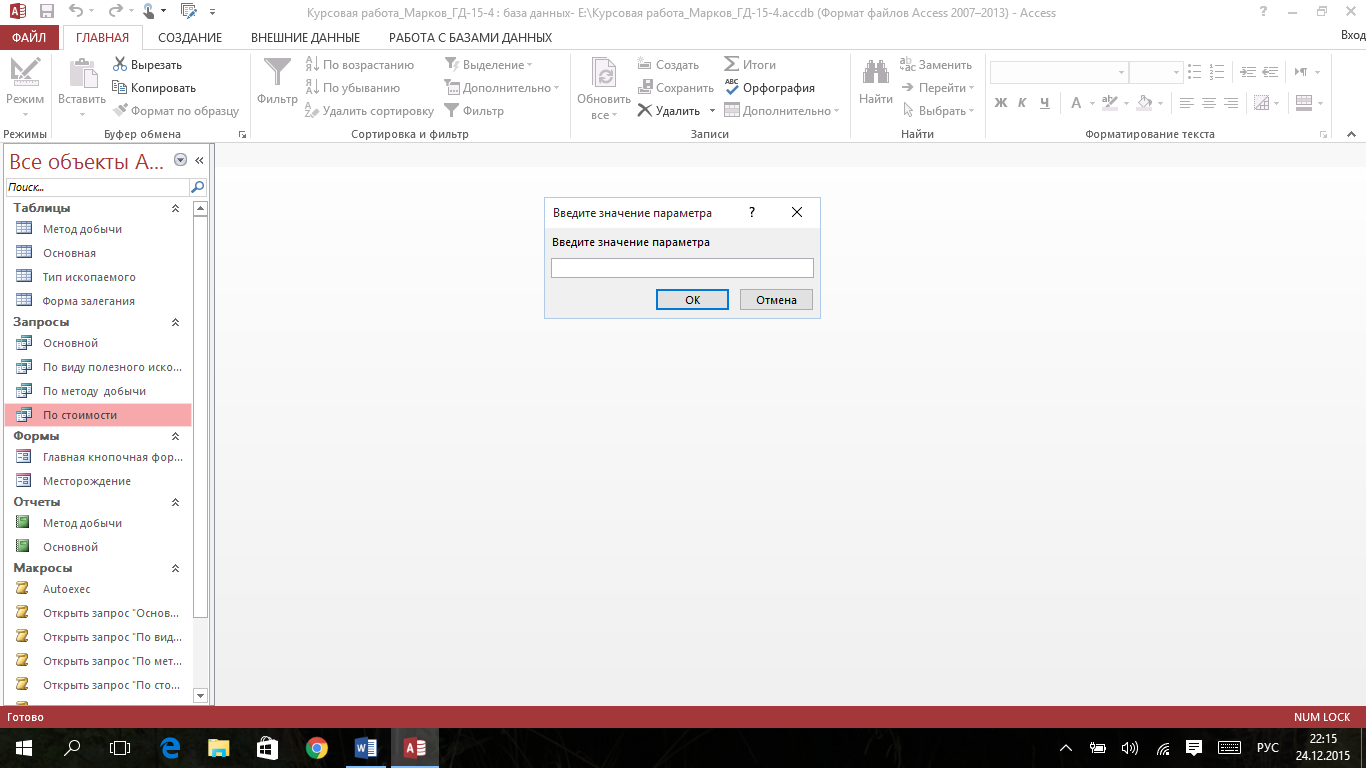Click navigation pane Поиск field

coord(97,187)
